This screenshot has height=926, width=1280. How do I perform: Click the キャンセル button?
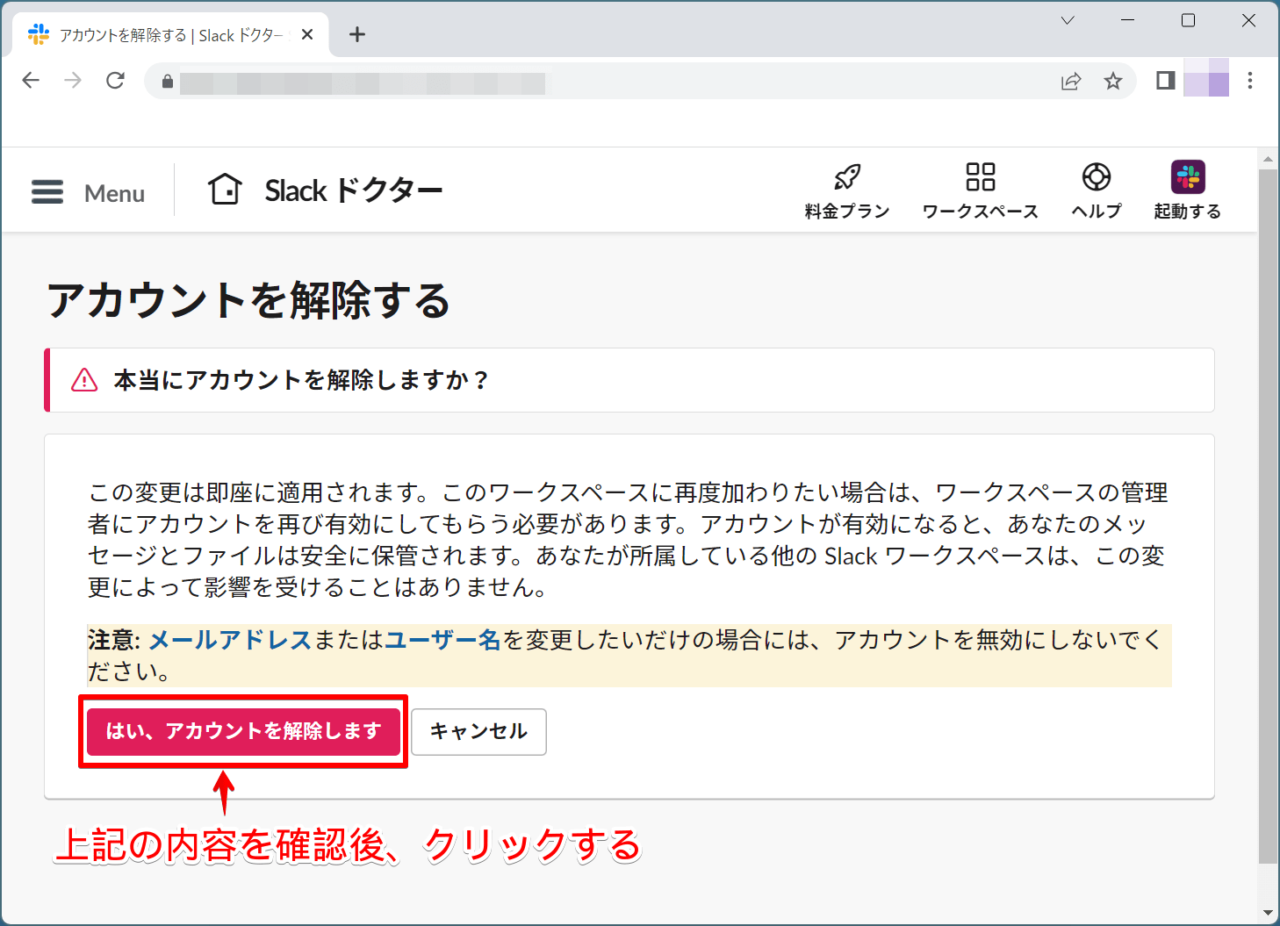click(x=478, y=731)
